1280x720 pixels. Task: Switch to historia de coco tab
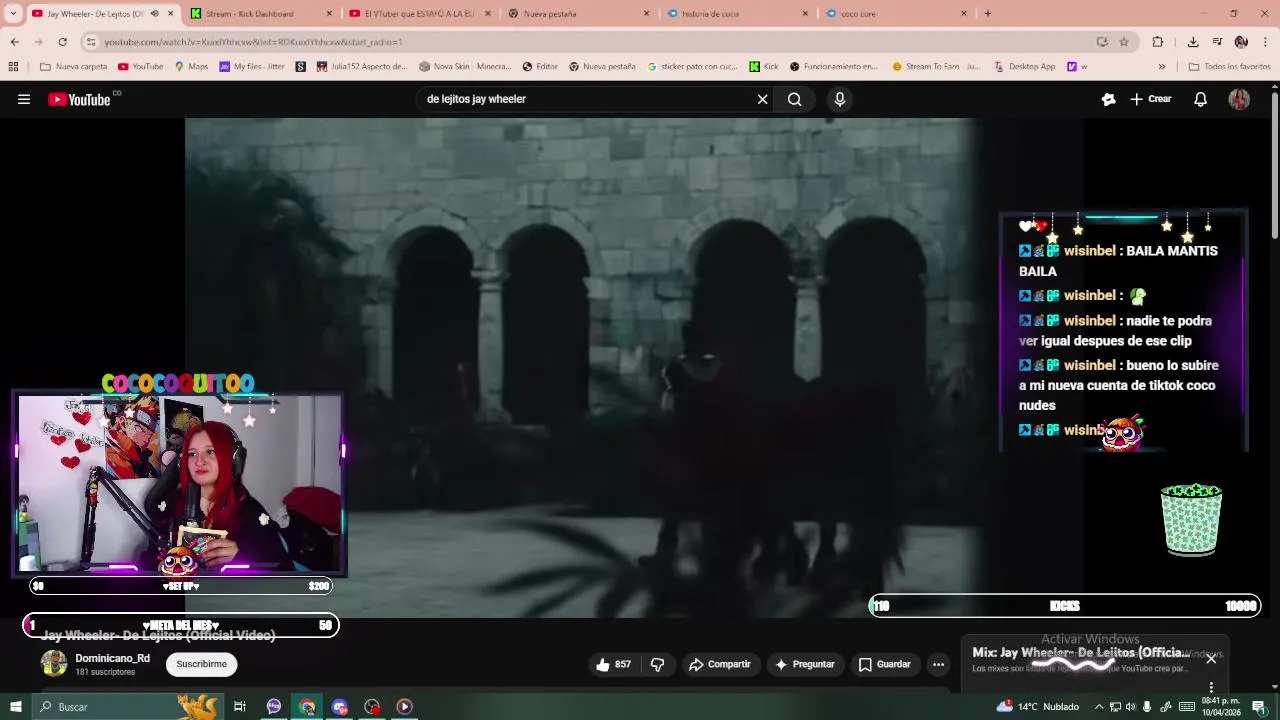736,14
